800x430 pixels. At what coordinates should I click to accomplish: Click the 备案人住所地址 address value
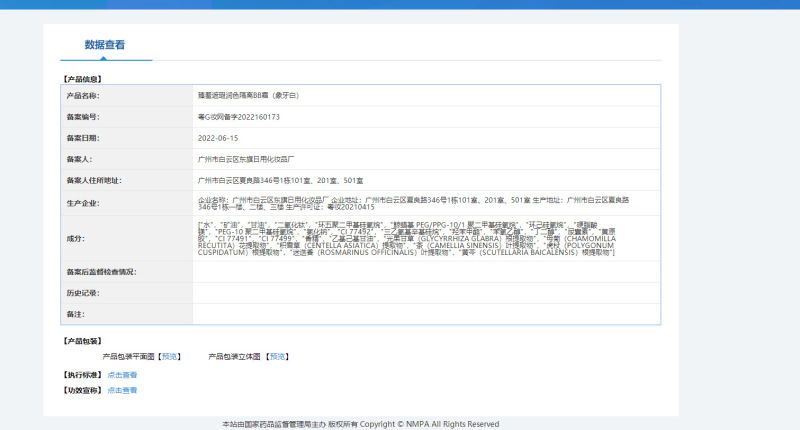281,181
